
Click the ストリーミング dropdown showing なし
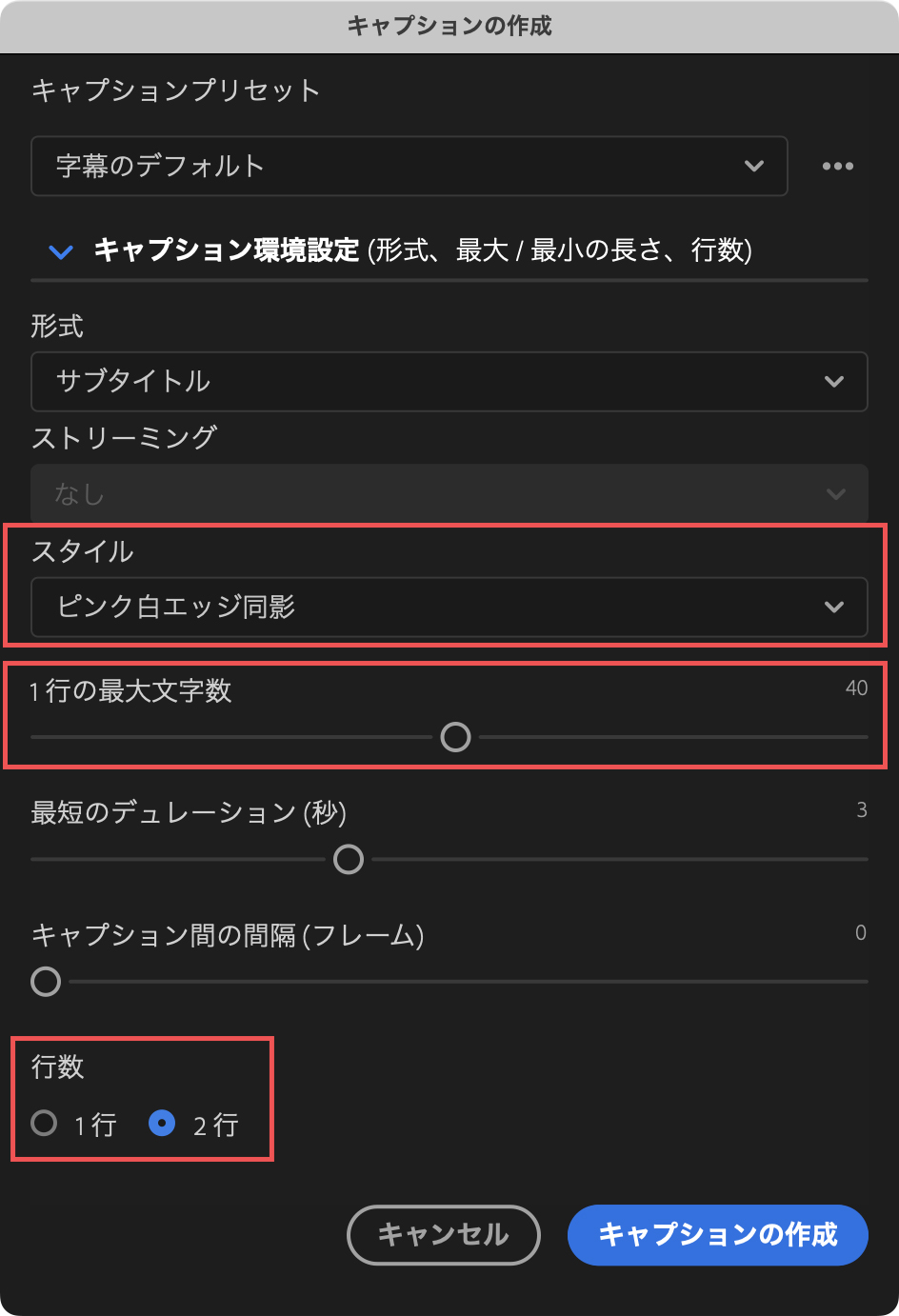click(x=449, y=494)
